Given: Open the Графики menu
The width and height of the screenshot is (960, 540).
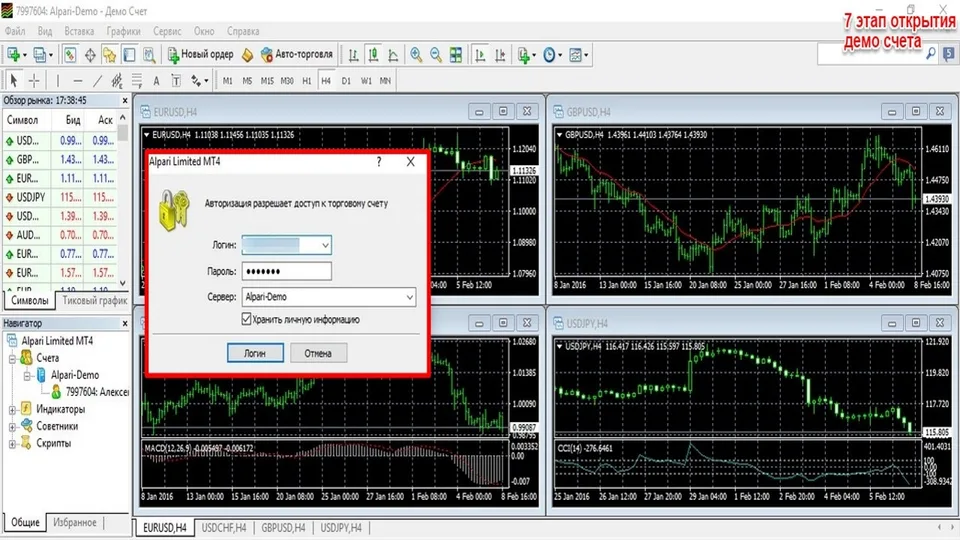Looking at the screenshot, I should (x=124, y=31).
